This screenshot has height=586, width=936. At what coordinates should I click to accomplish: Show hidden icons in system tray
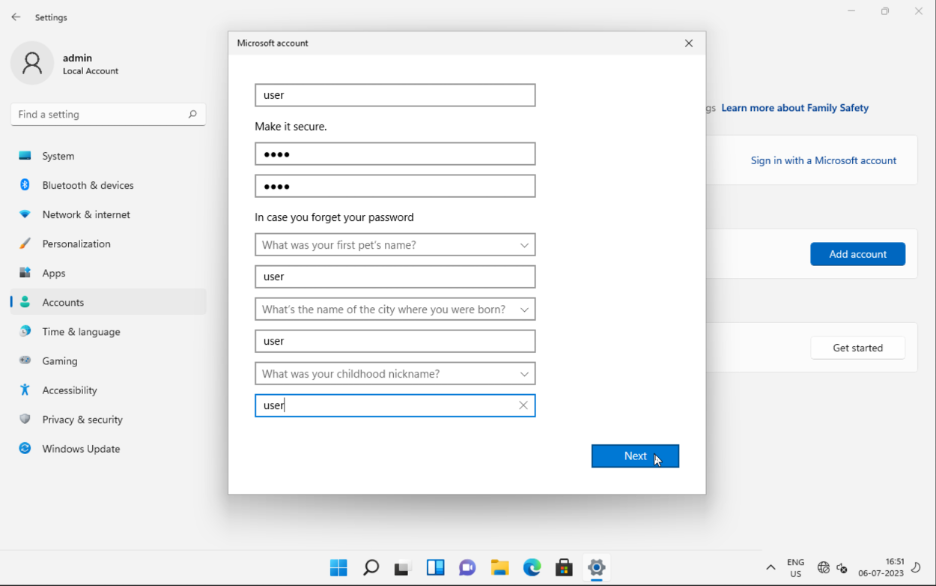(771, 568)
